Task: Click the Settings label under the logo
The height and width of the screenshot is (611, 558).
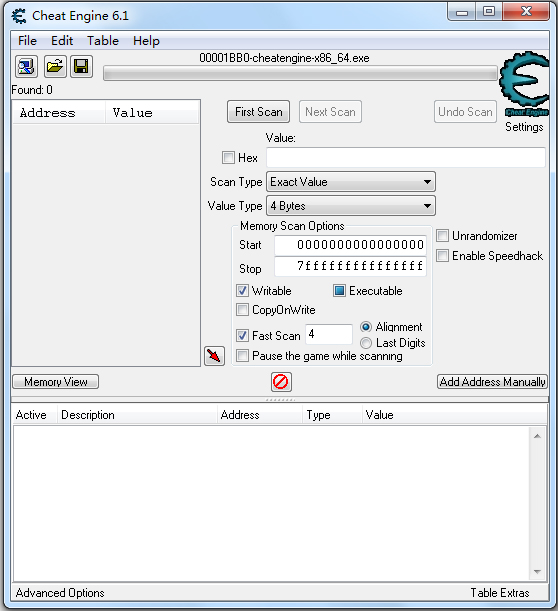Action: [524, 127]
